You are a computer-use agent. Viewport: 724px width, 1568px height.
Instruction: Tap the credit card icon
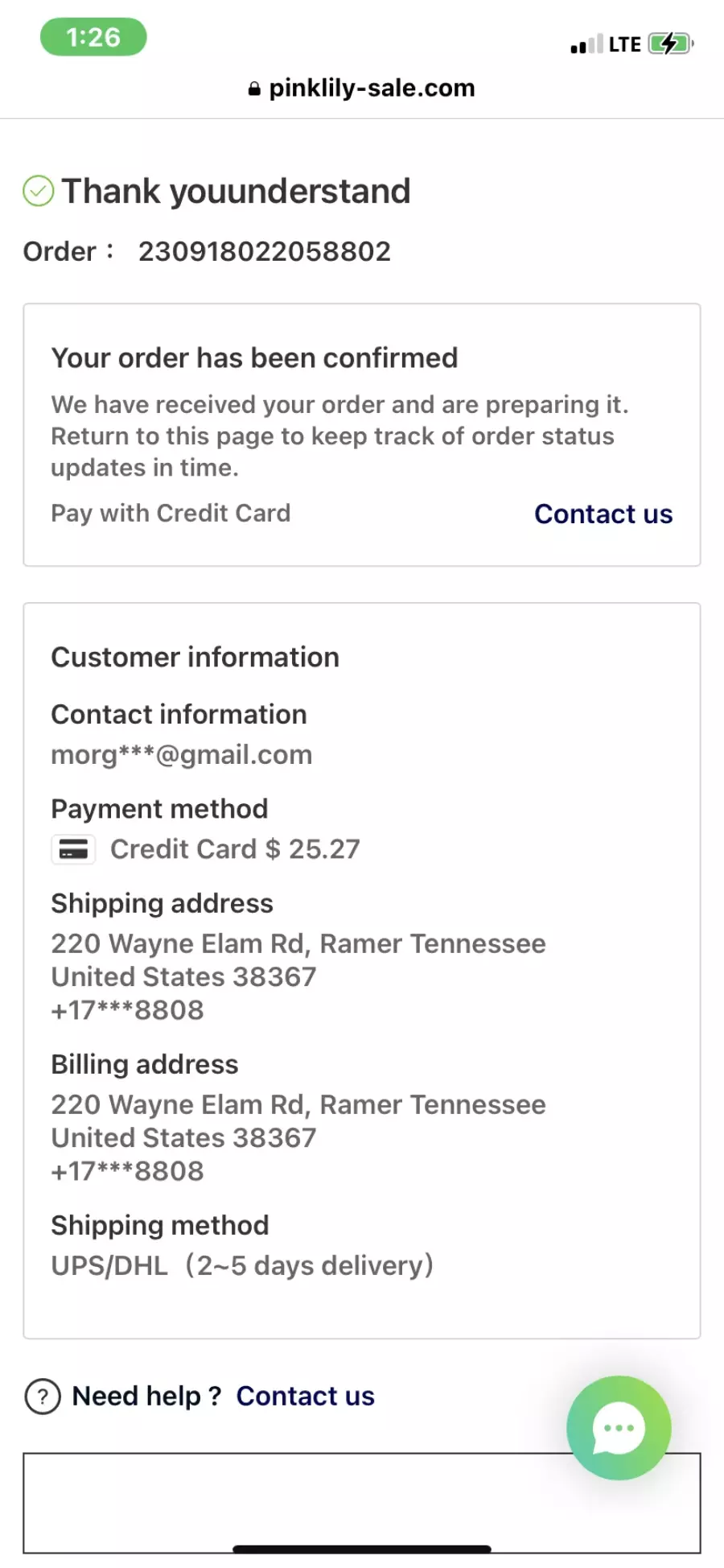73,849
